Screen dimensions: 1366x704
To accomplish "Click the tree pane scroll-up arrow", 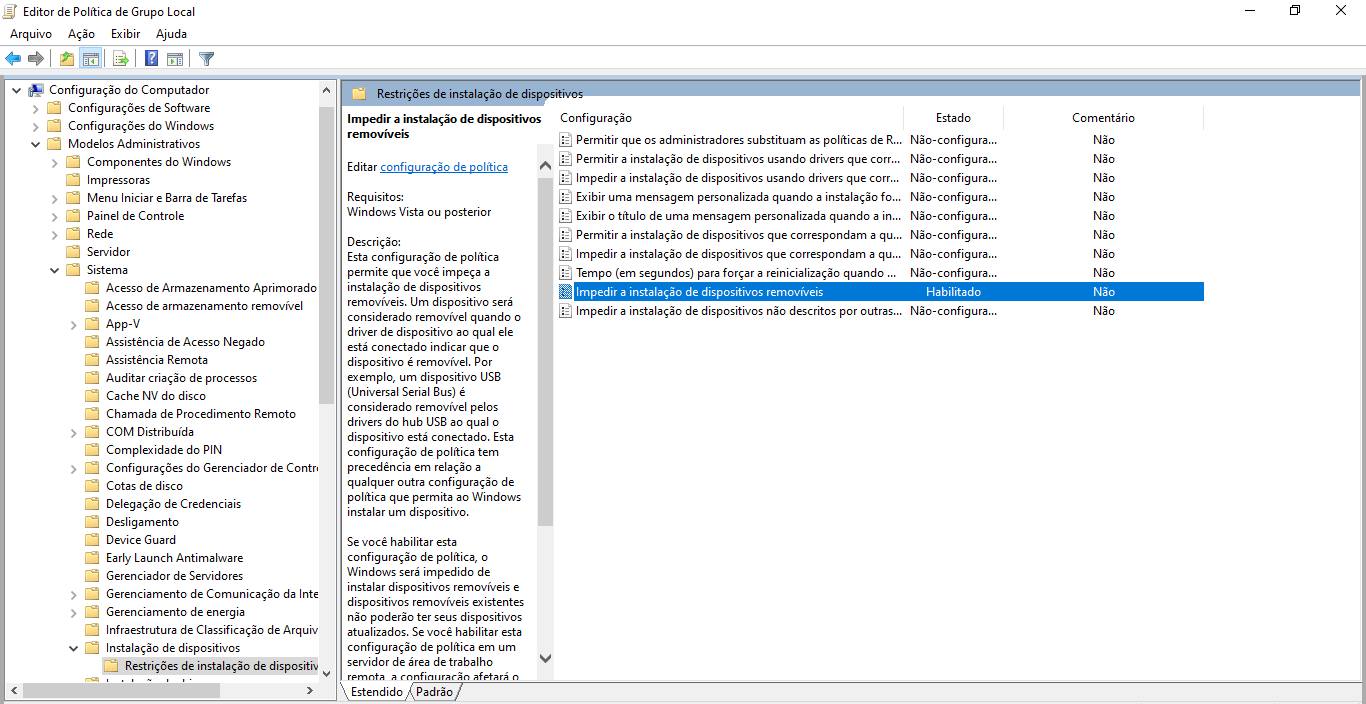I will pos(327,90).
